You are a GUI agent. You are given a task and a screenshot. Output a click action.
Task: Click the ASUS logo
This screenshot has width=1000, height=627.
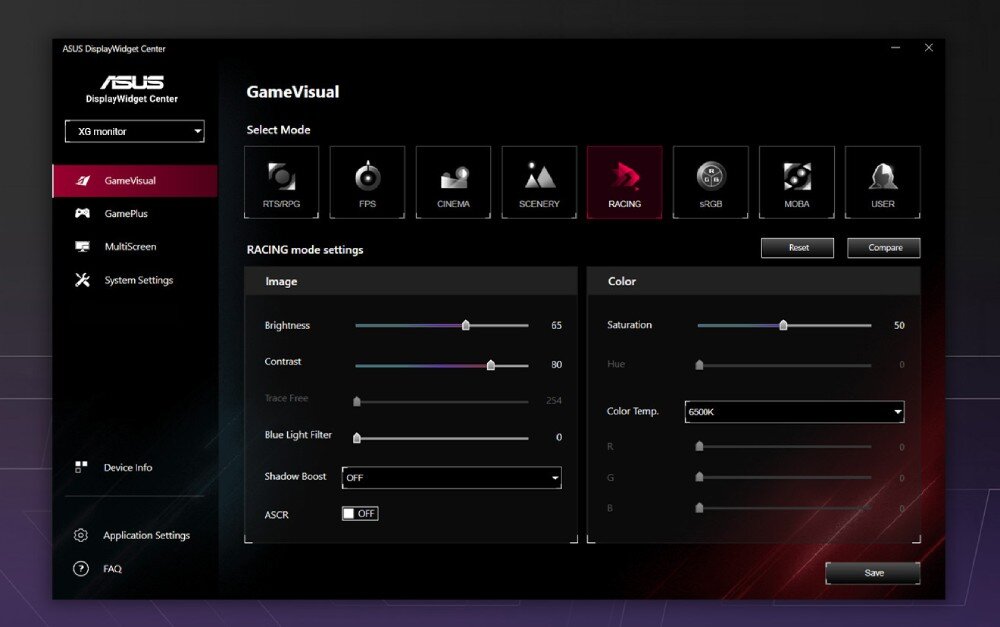click(x=132, y=82)
